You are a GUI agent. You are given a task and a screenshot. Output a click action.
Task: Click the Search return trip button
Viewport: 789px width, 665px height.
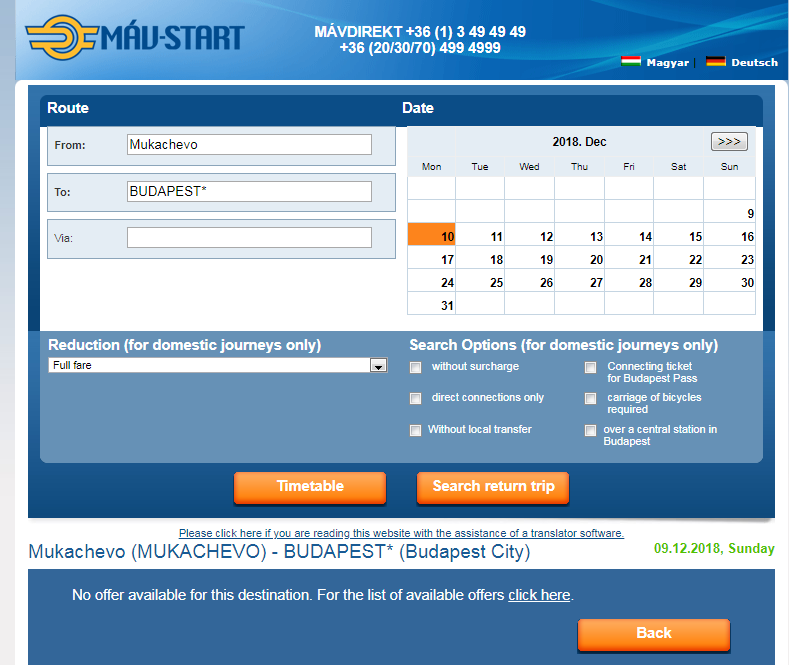pos(493,487)
